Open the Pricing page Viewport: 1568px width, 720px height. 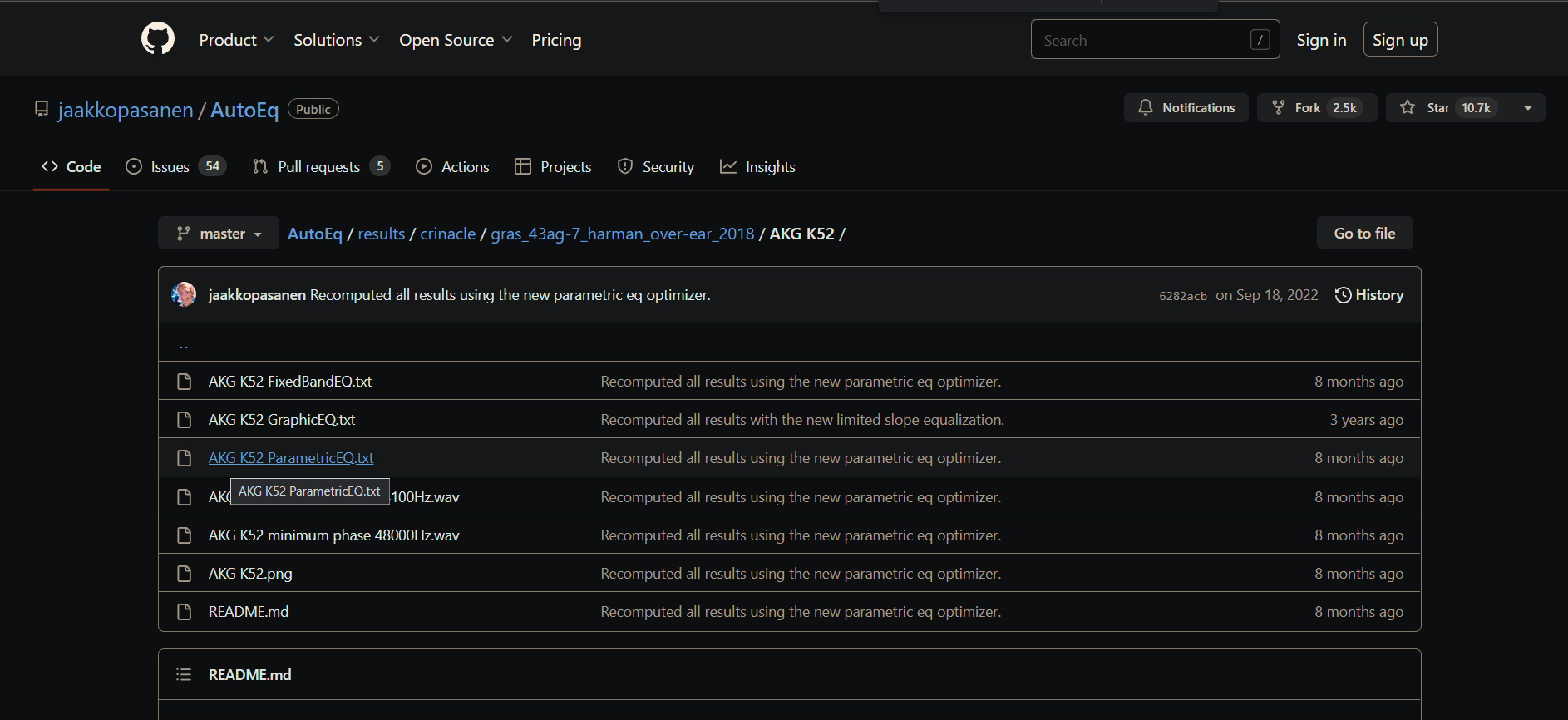[556, 40]
